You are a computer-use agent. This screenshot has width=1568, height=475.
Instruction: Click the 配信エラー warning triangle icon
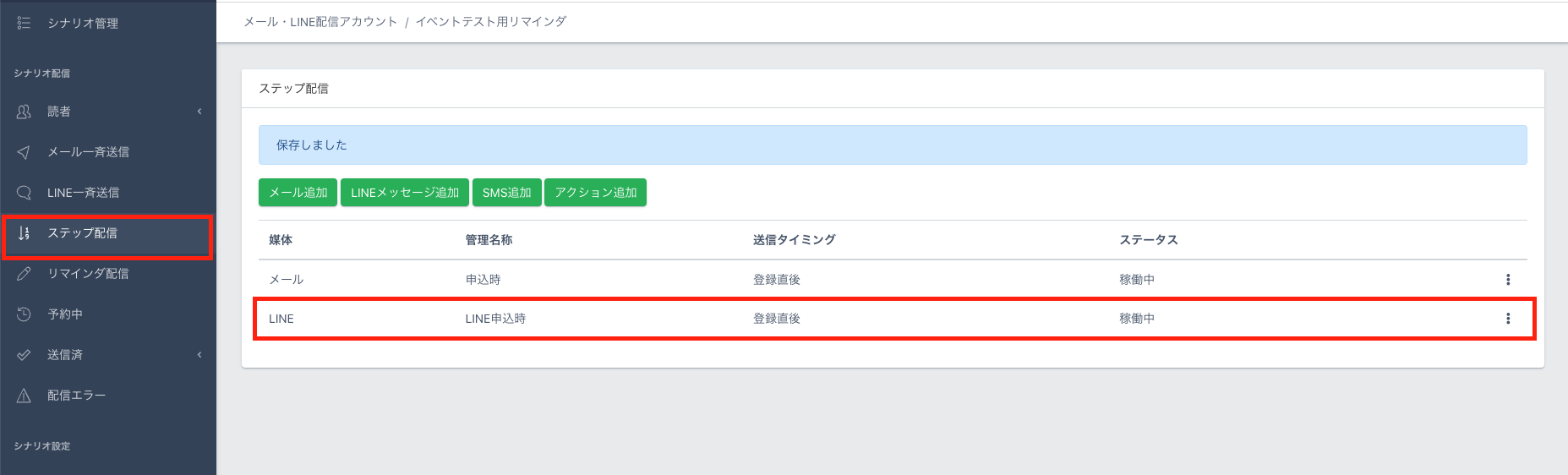click(x=24, y=396)
